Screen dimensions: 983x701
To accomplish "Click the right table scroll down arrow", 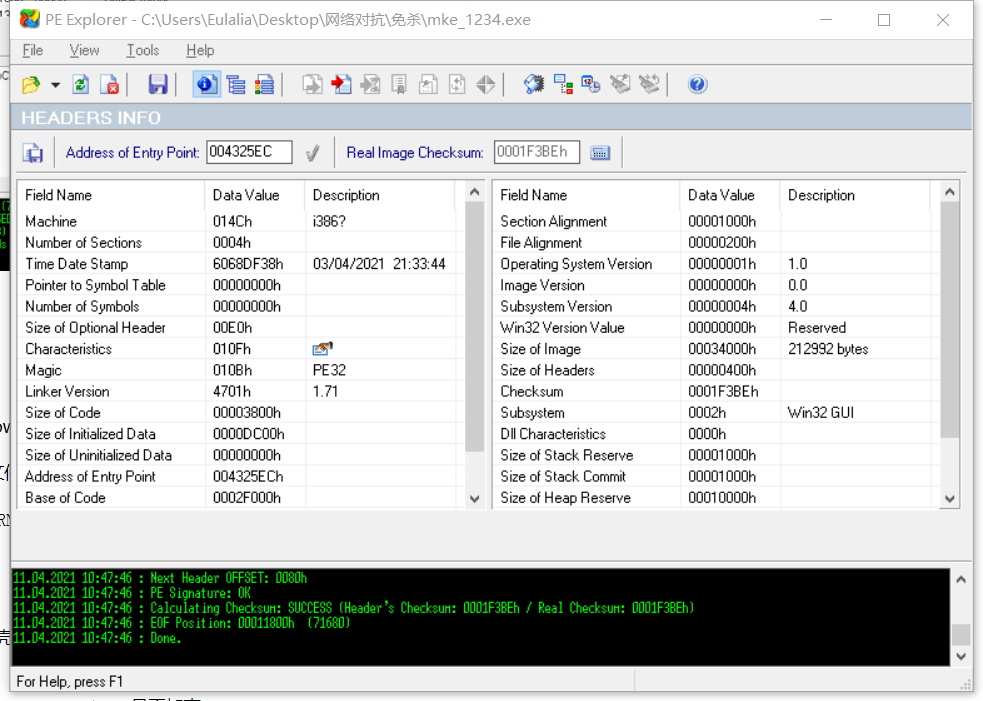I will click(950, 499).
